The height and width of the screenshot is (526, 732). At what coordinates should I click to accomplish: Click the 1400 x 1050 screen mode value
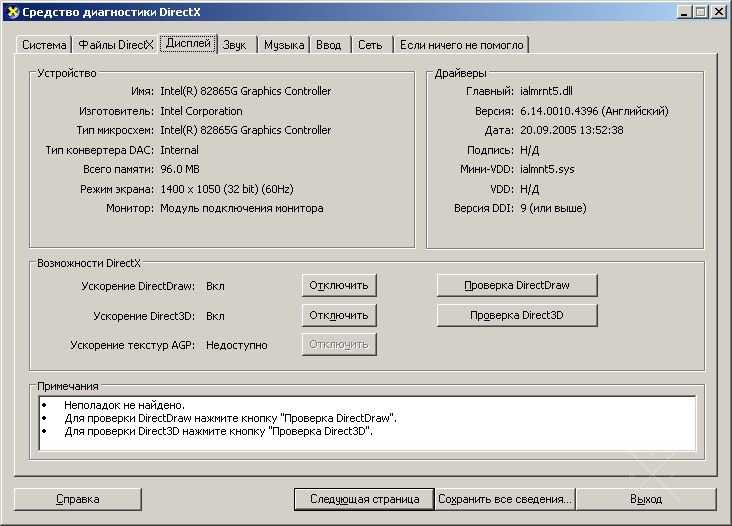pos(227,189)
